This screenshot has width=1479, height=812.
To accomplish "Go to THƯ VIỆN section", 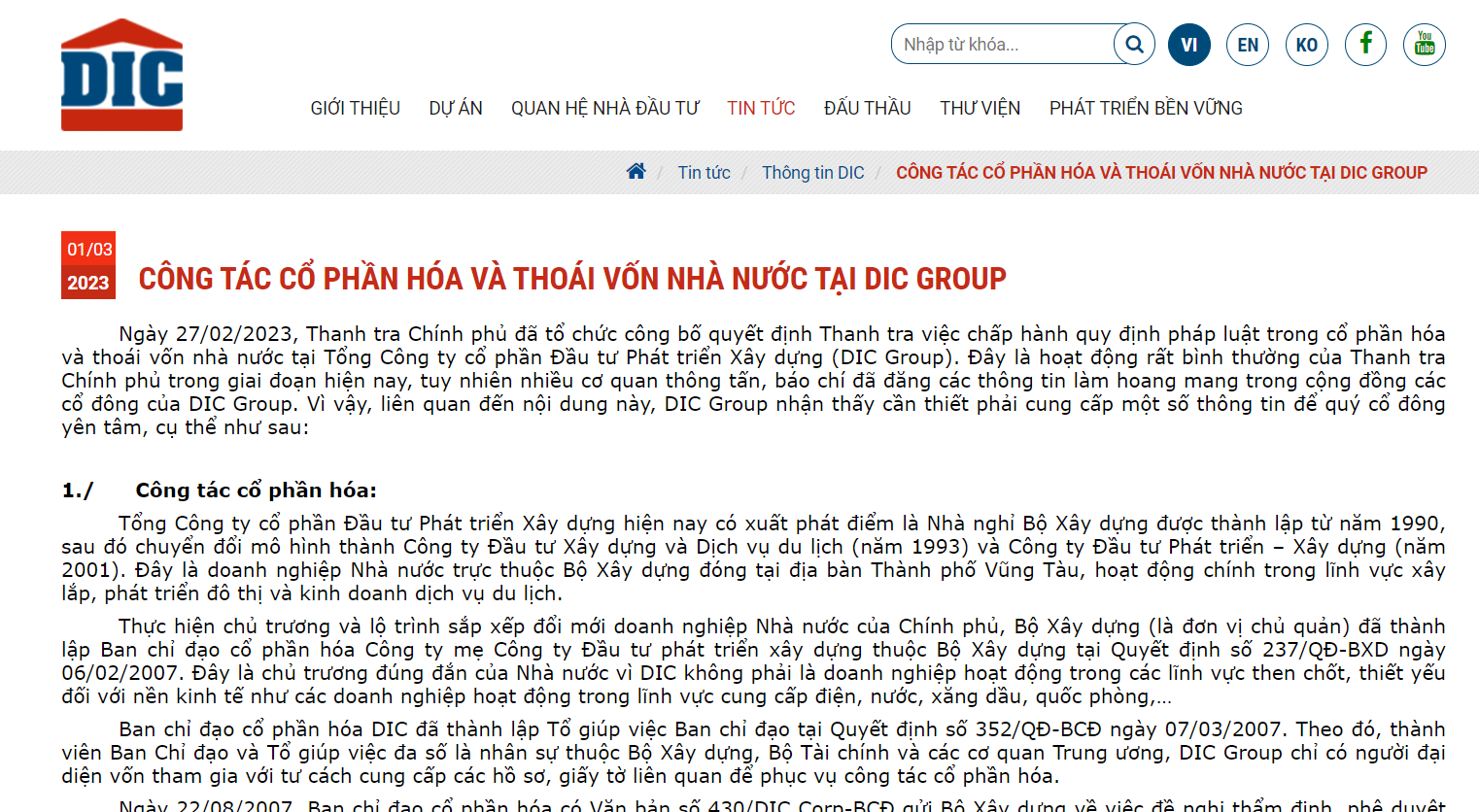I will click(x=980, y=108).
